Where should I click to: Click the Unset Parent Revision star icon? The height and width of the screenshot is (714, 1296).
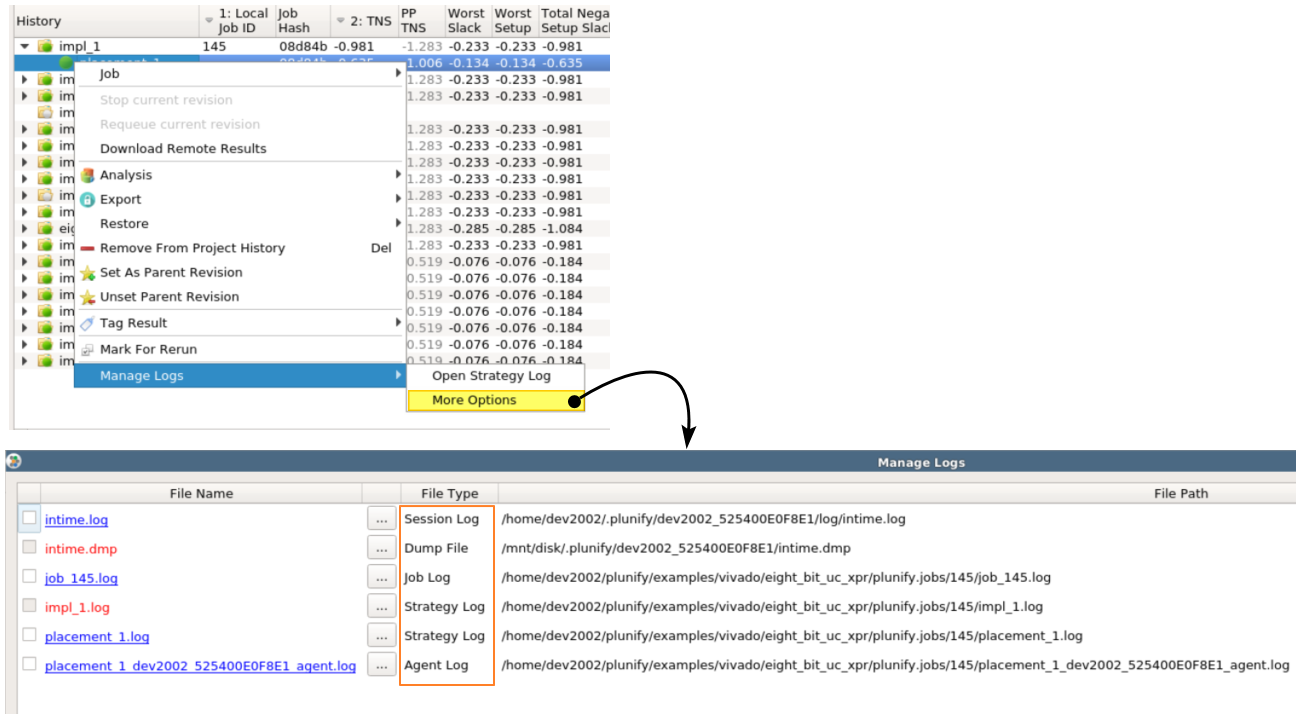[x=86, y=296]
